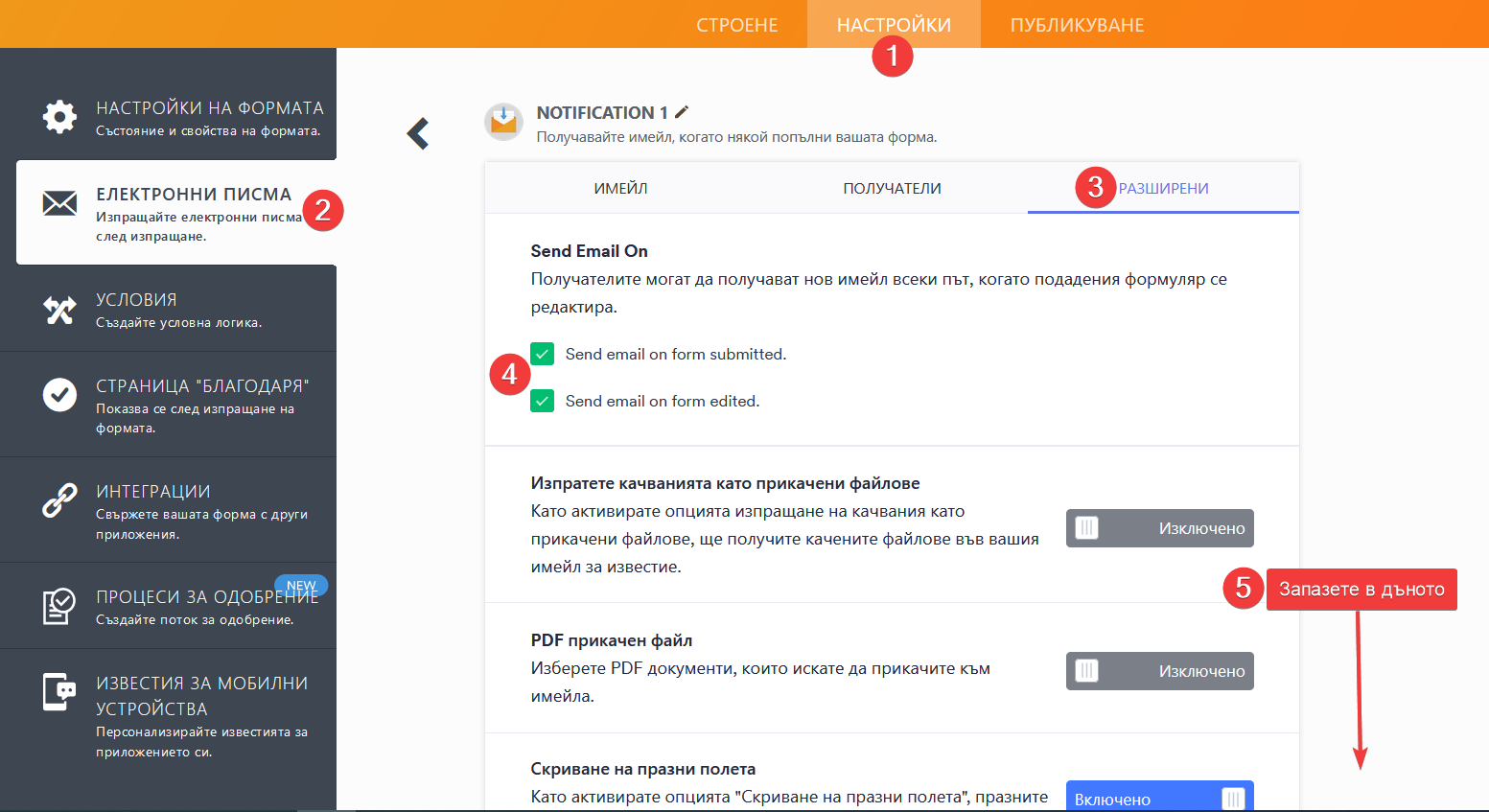Click the mobile notifications icon
This screenshot has width=1489, height=812.
click(x=59, y=691)
